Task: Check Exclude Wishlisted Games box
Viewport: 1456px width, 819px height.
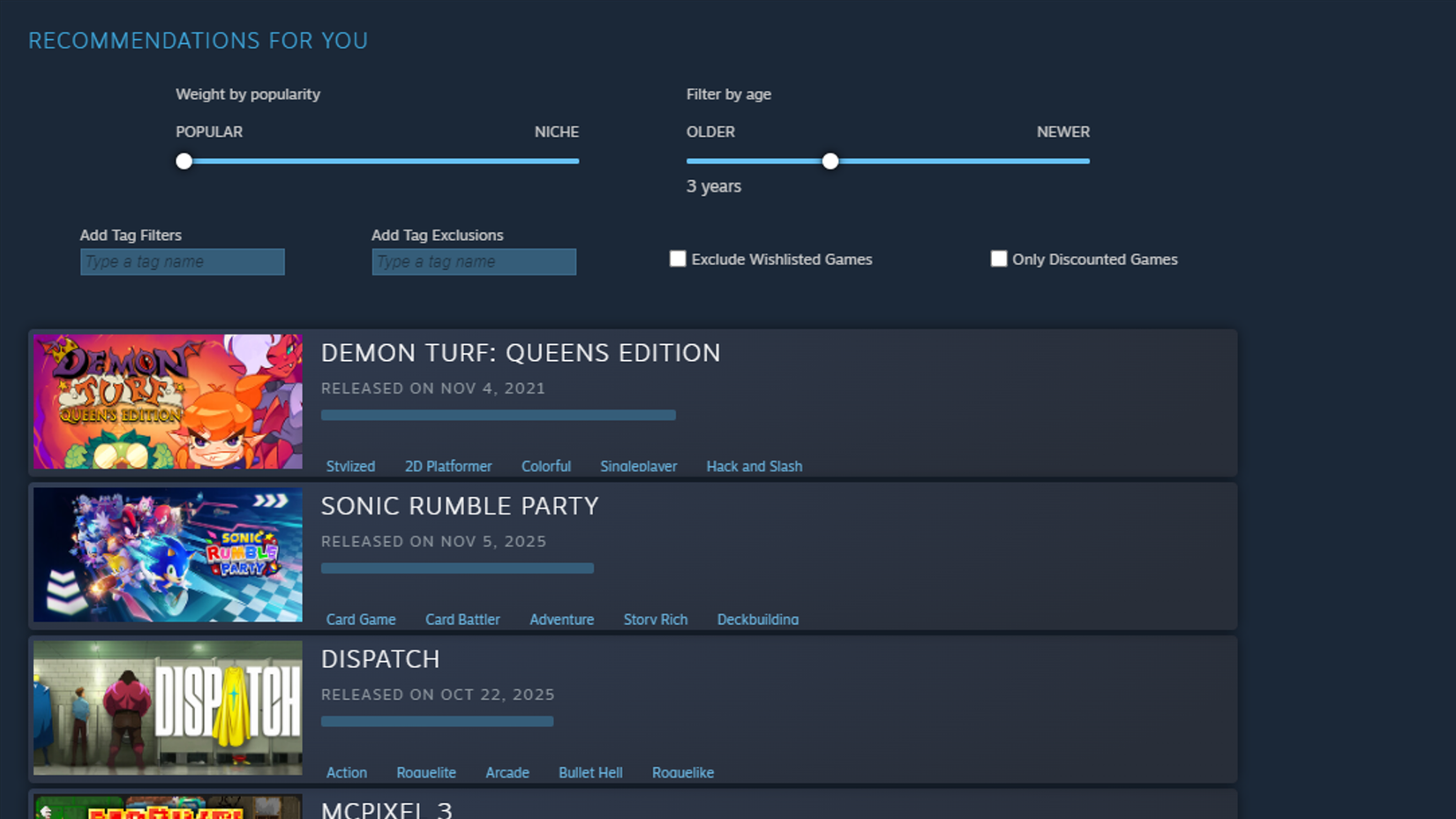Action: [678, 259]
